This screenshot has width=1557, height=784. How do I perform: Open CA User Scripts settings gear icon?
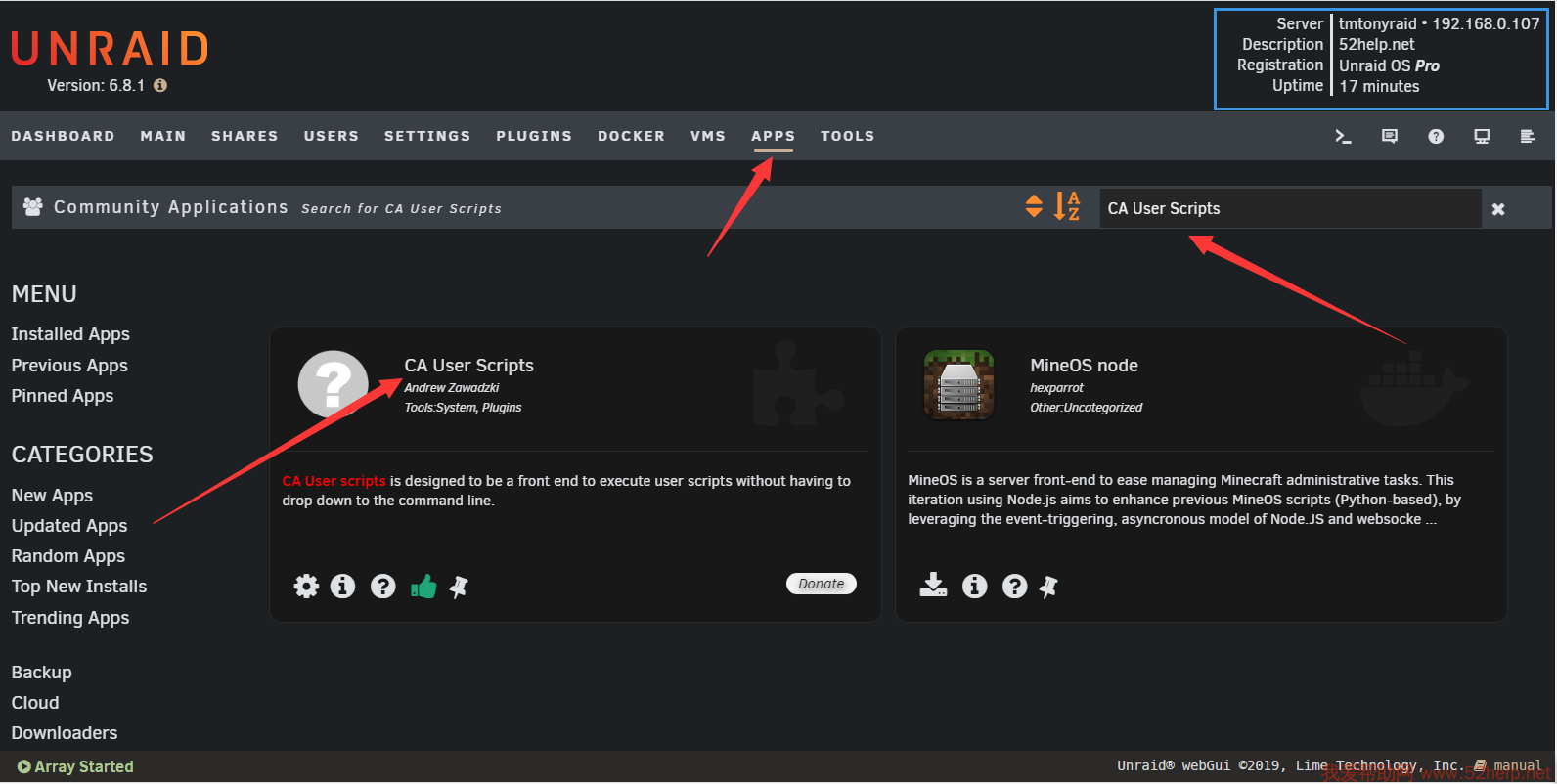pyautogui.click(x=306, y=587)
